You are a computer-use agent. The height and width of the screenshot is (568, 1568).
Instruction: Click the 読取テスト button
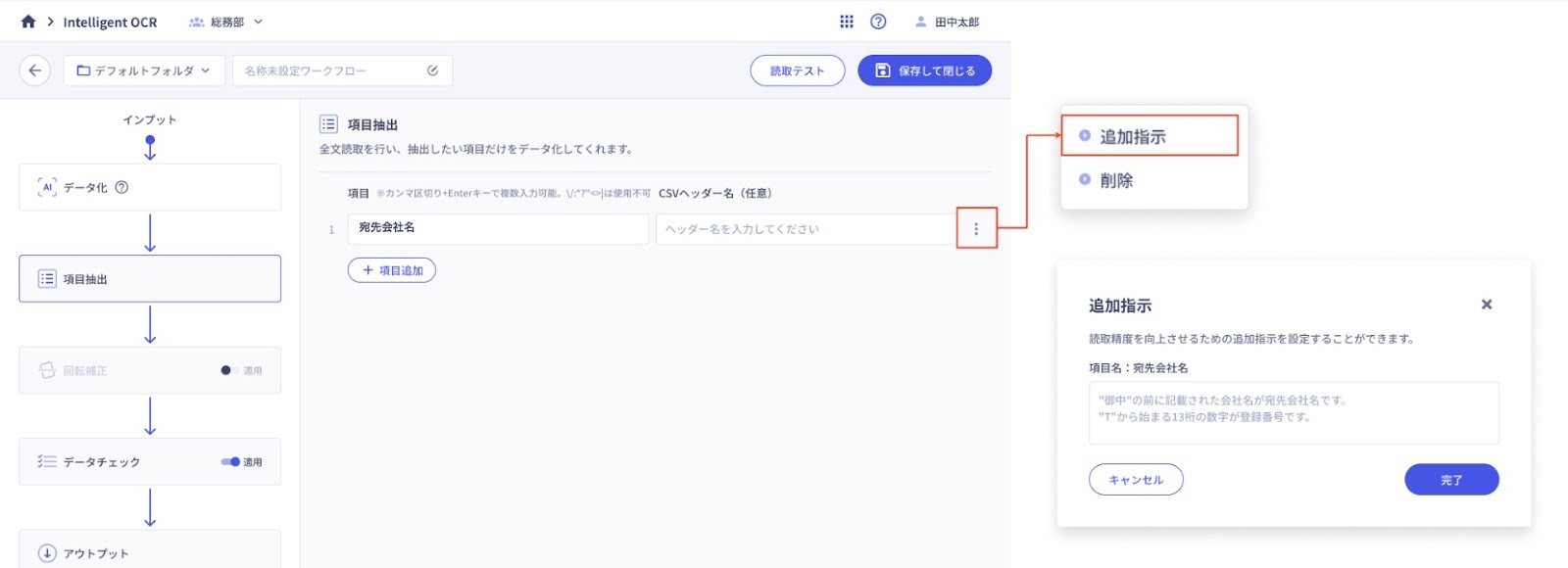797,71
